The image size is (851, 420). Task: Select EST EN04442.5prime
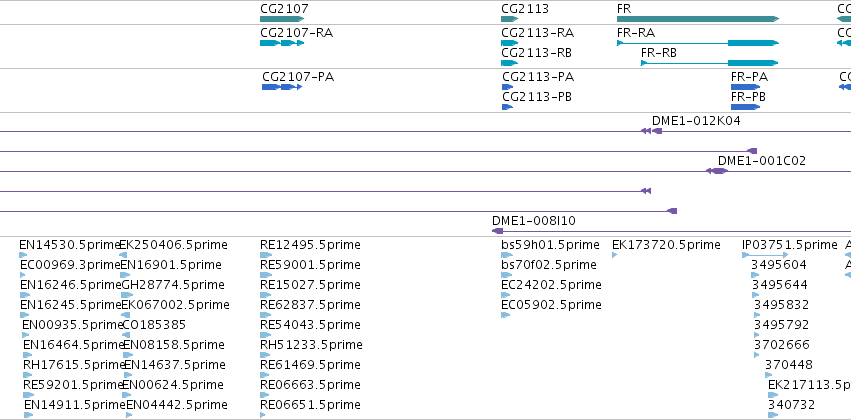[177, 406]
